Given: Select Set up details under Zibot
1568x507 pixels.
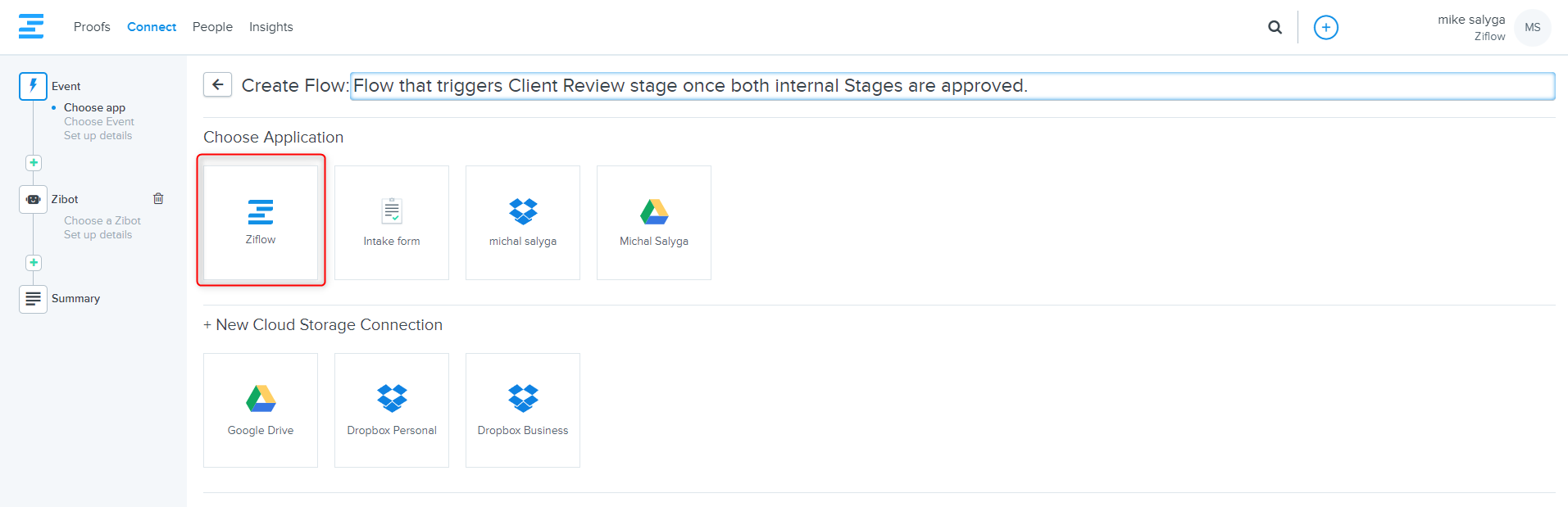Looking at the screenshot, I should [98, 234].
